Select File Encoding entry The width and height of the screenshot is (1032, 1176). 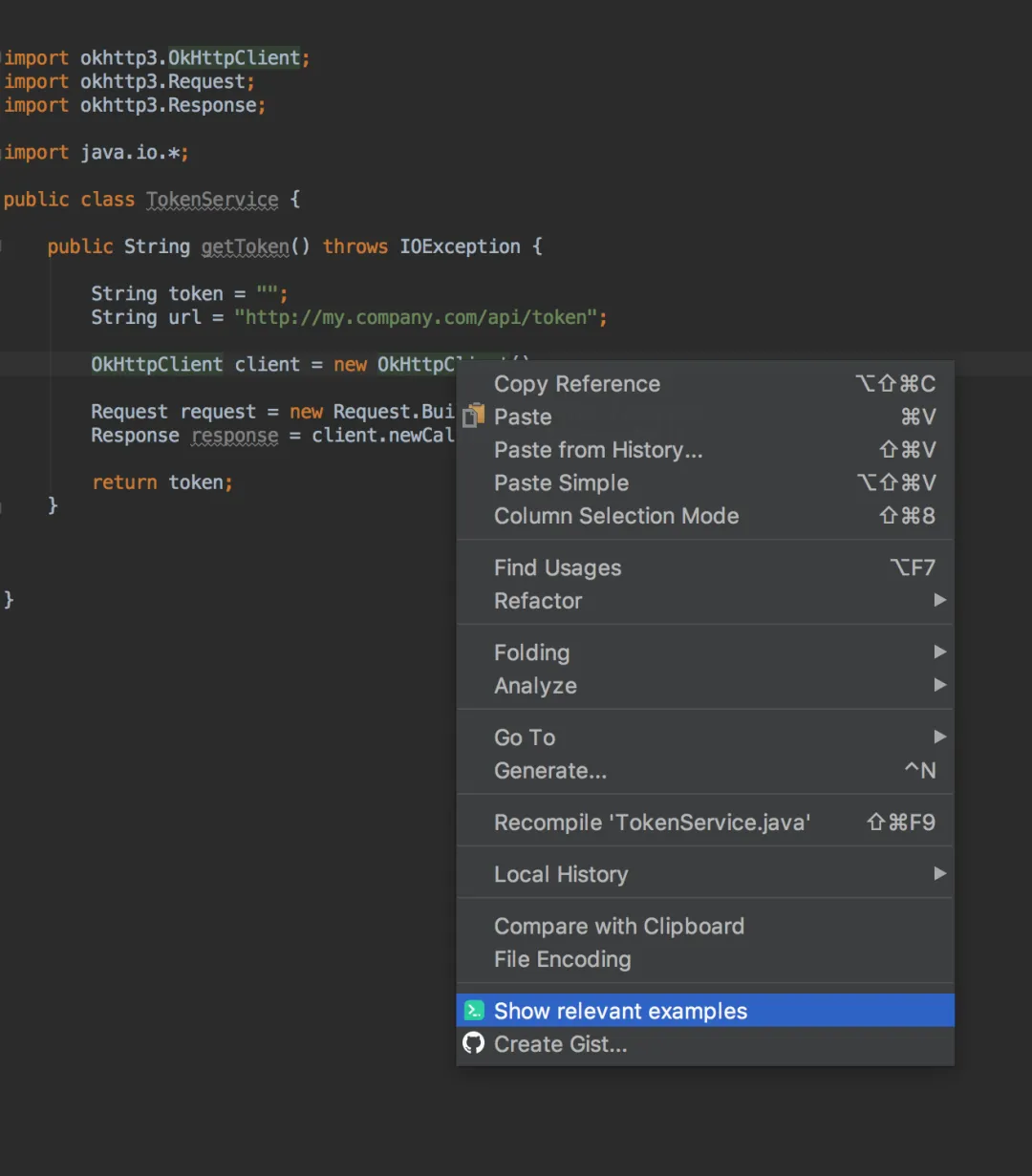(x=705, y=959)
